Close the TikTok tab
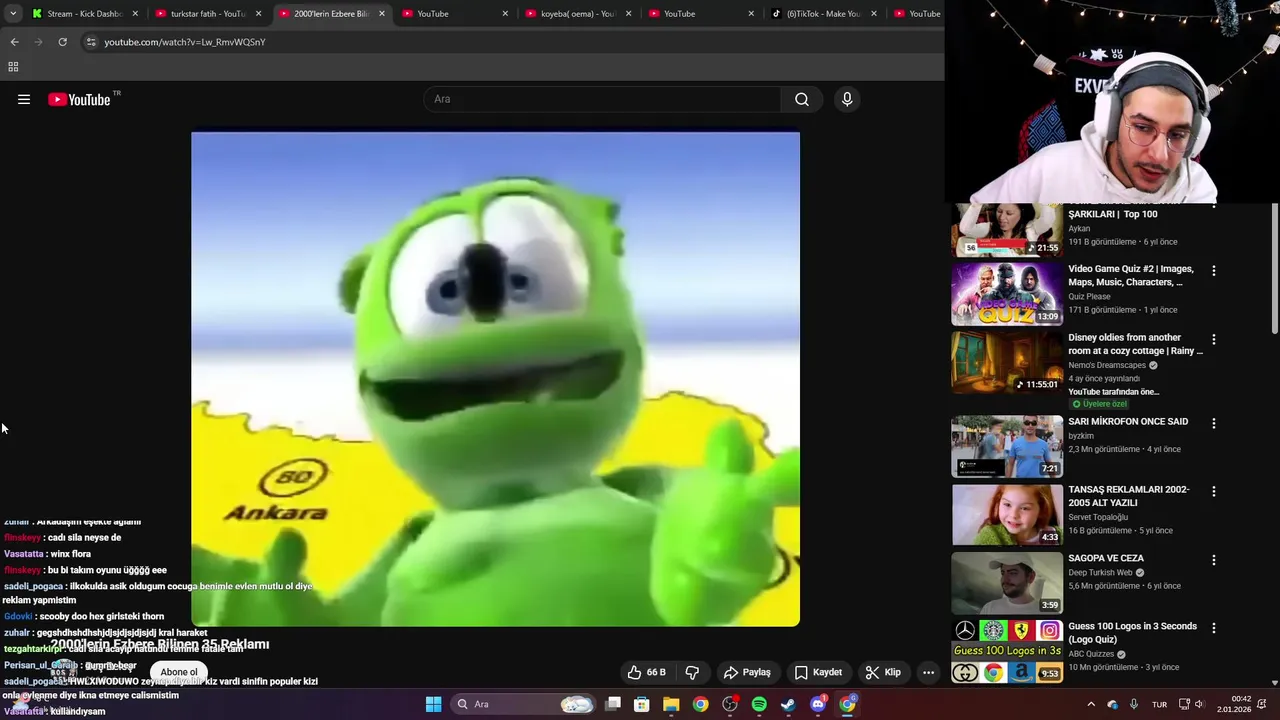 tap(874, 14)
